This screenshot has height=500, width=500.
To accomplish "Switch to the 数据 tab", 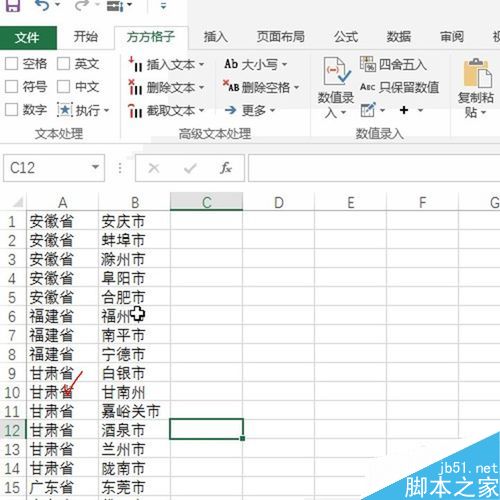I will 398,37.
